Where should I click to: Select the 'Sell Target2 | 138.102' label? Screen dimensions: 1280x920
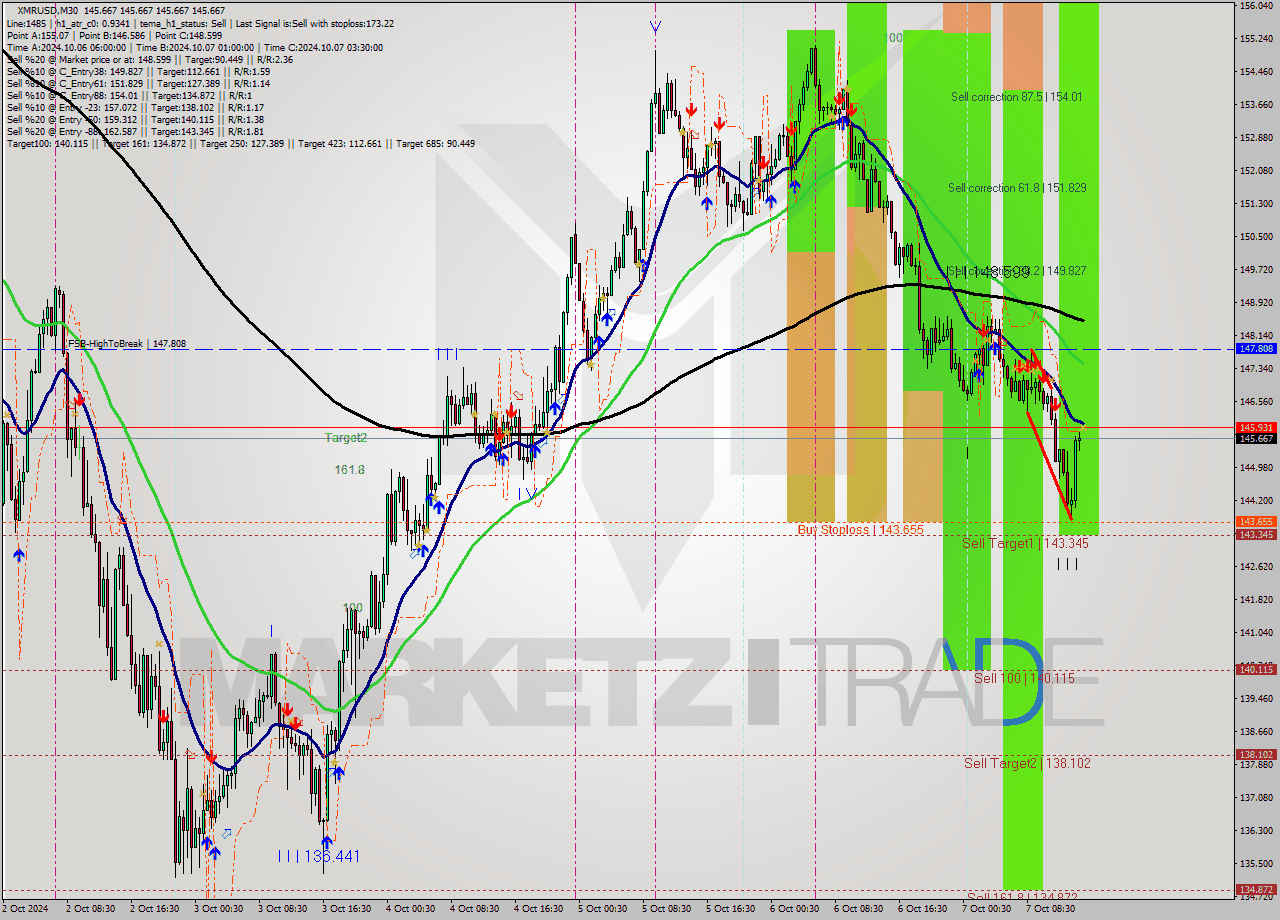click(1027, 763)
